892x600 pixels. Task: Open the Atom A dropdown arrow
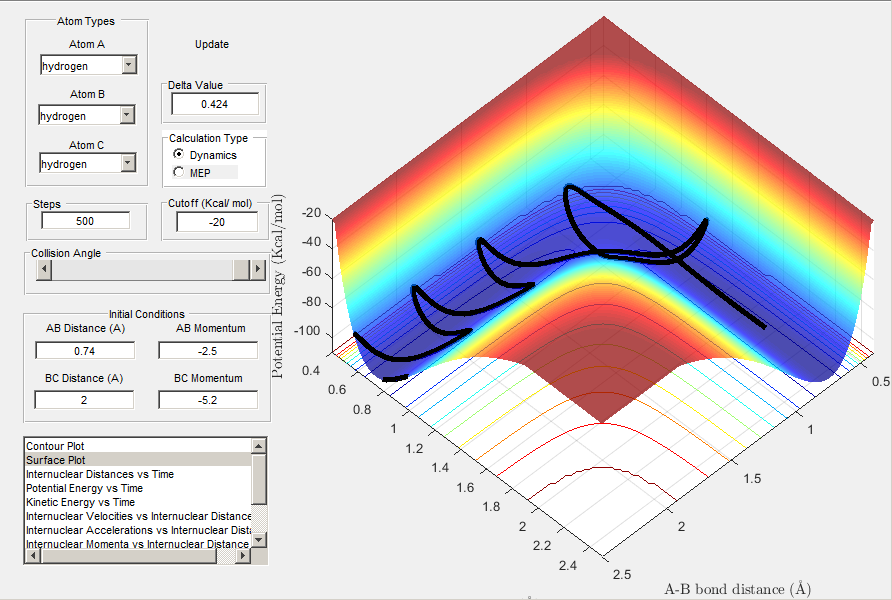129,65
